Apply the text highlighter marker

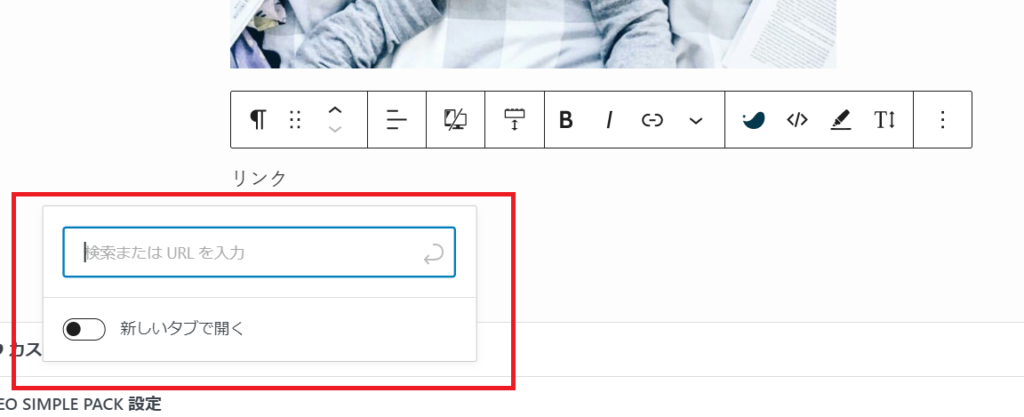[x=841, y=120]
